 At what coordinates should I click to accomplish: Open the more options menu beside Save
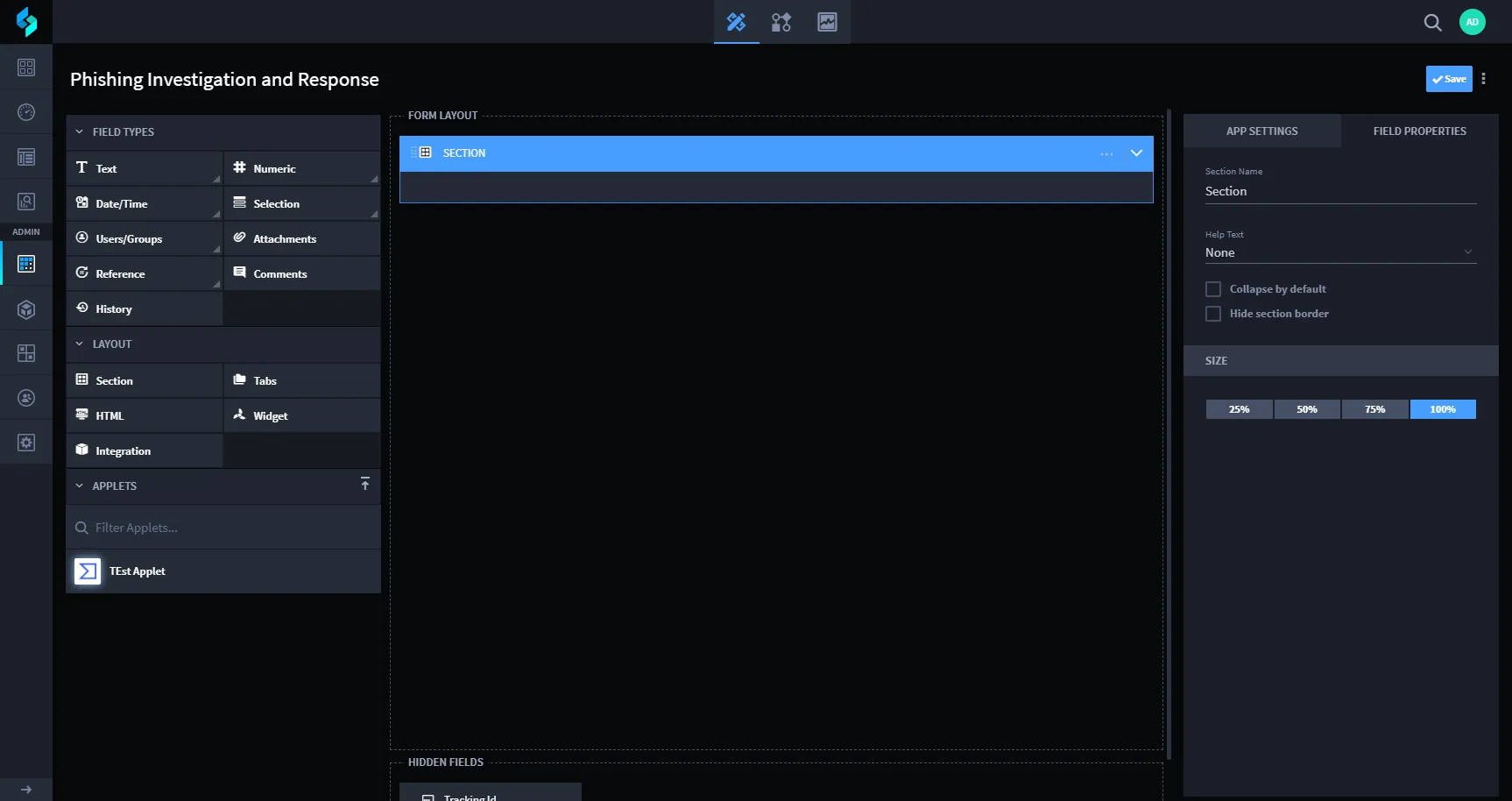pyautogui.click(x=1483, y=79)
